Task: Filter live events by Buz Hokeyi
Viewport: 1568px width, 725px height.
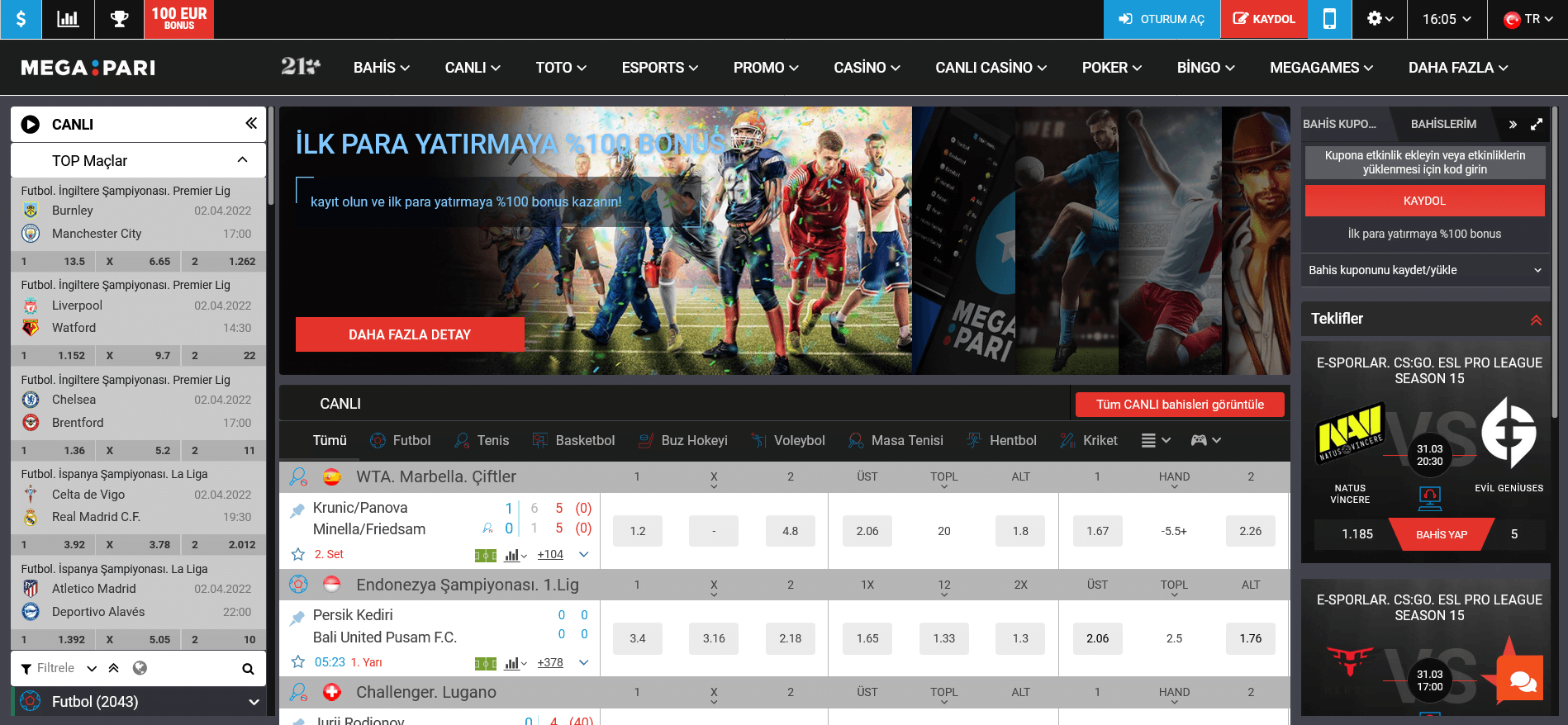Action: pyautogui.click(x=683, y=440)
